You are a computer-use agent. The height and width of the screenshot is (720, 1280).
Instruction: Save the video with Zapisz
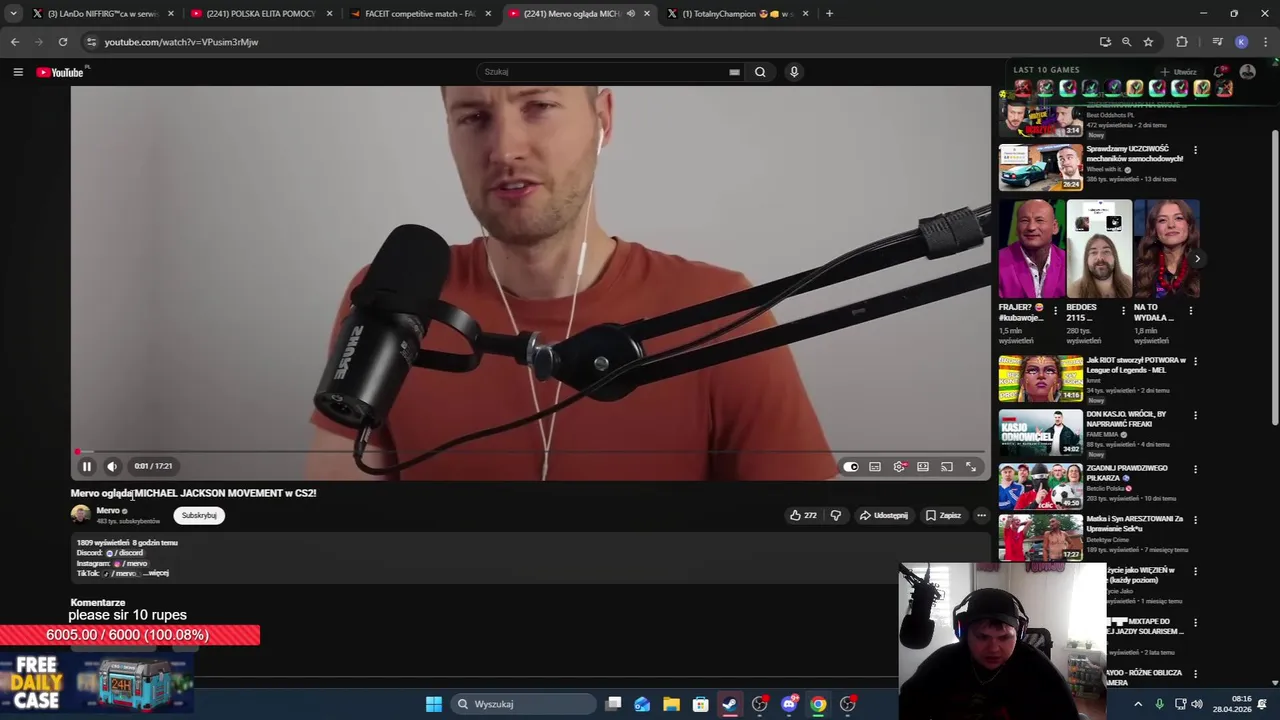pyautogui.click(x=943, y=515)
